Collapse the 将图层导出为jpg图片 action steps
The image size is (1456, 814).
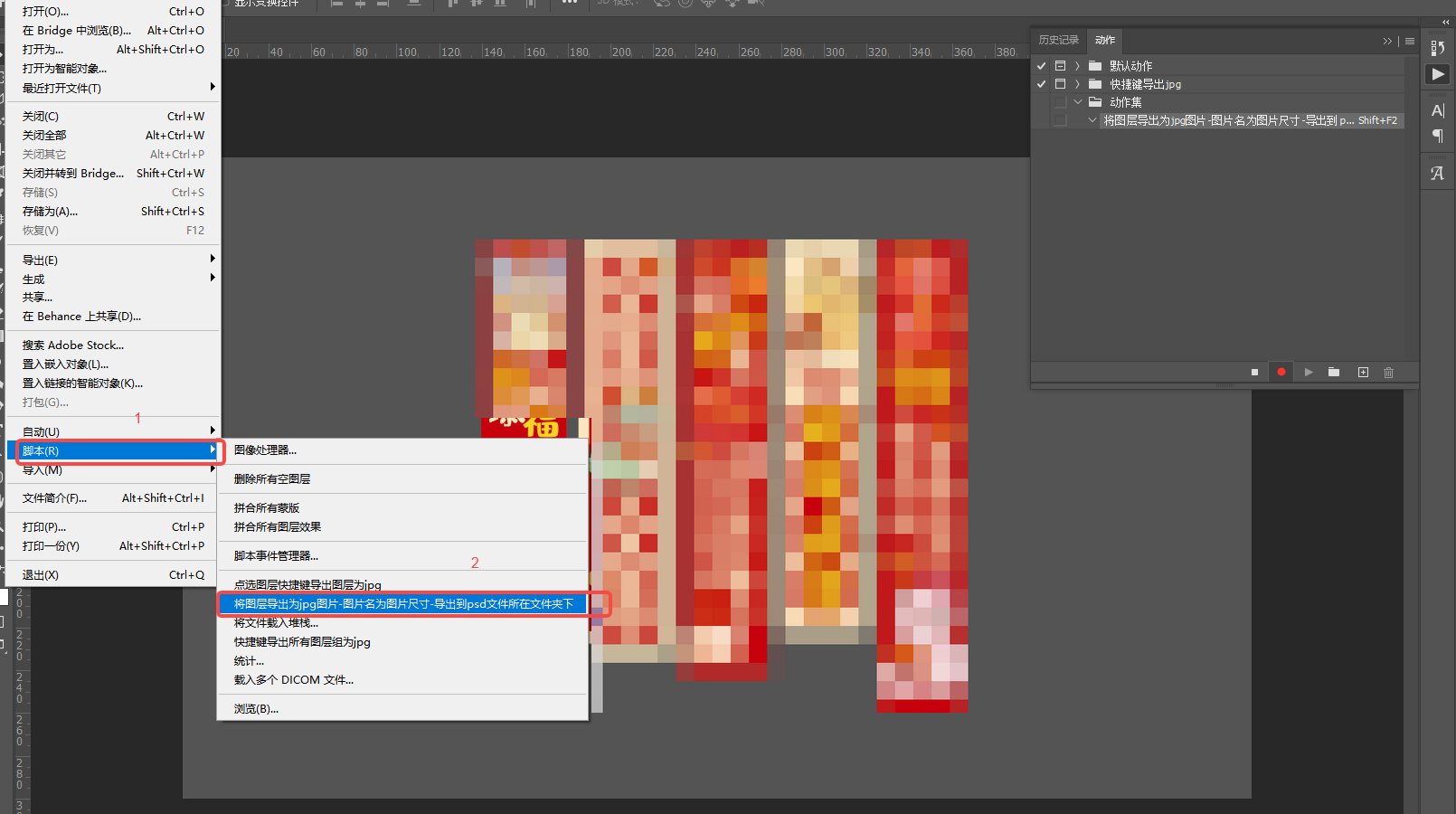pyautogui.click(x=1092, y=120)
